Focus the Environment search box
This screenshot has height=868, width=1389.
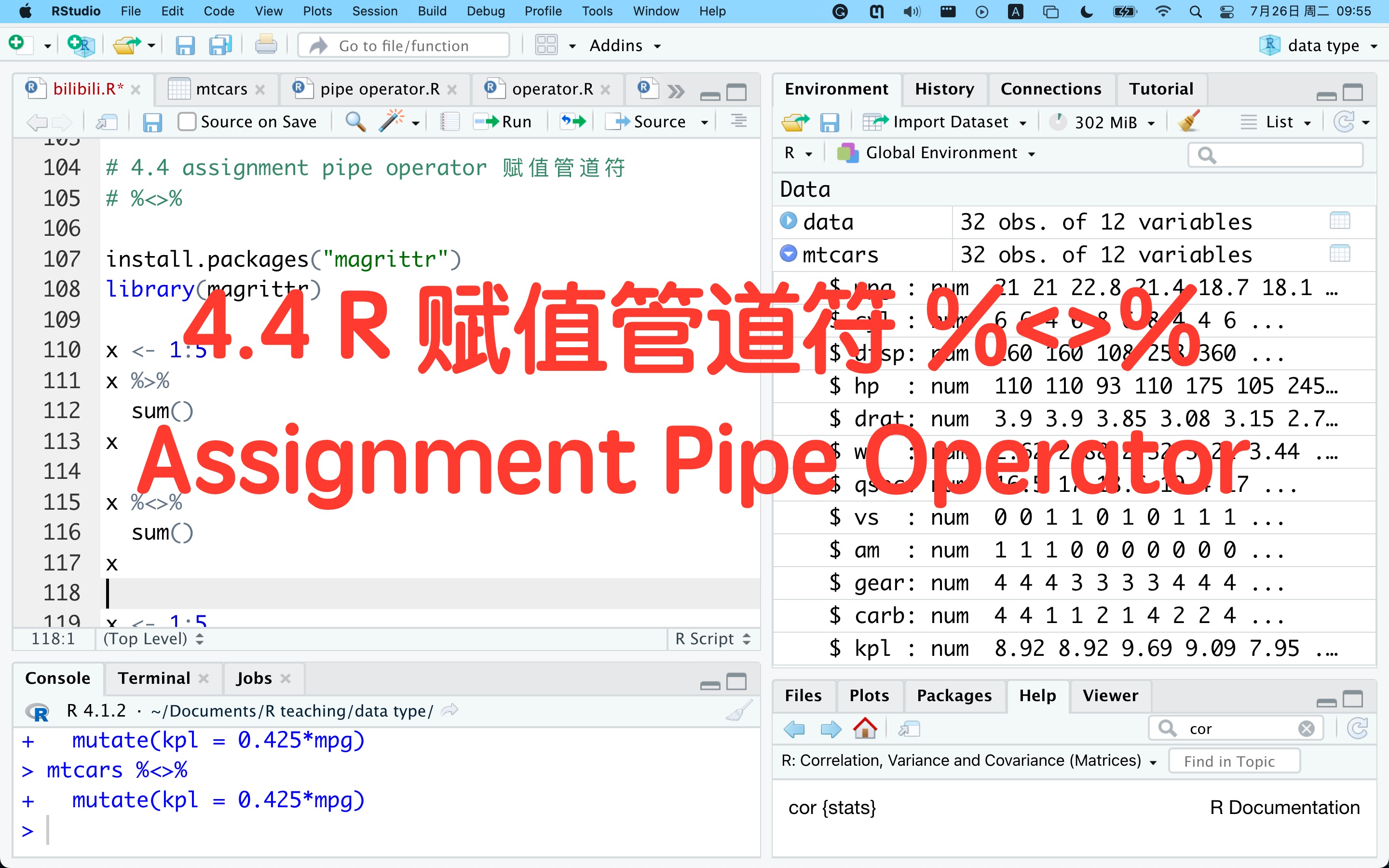(x=1275, y=154)
